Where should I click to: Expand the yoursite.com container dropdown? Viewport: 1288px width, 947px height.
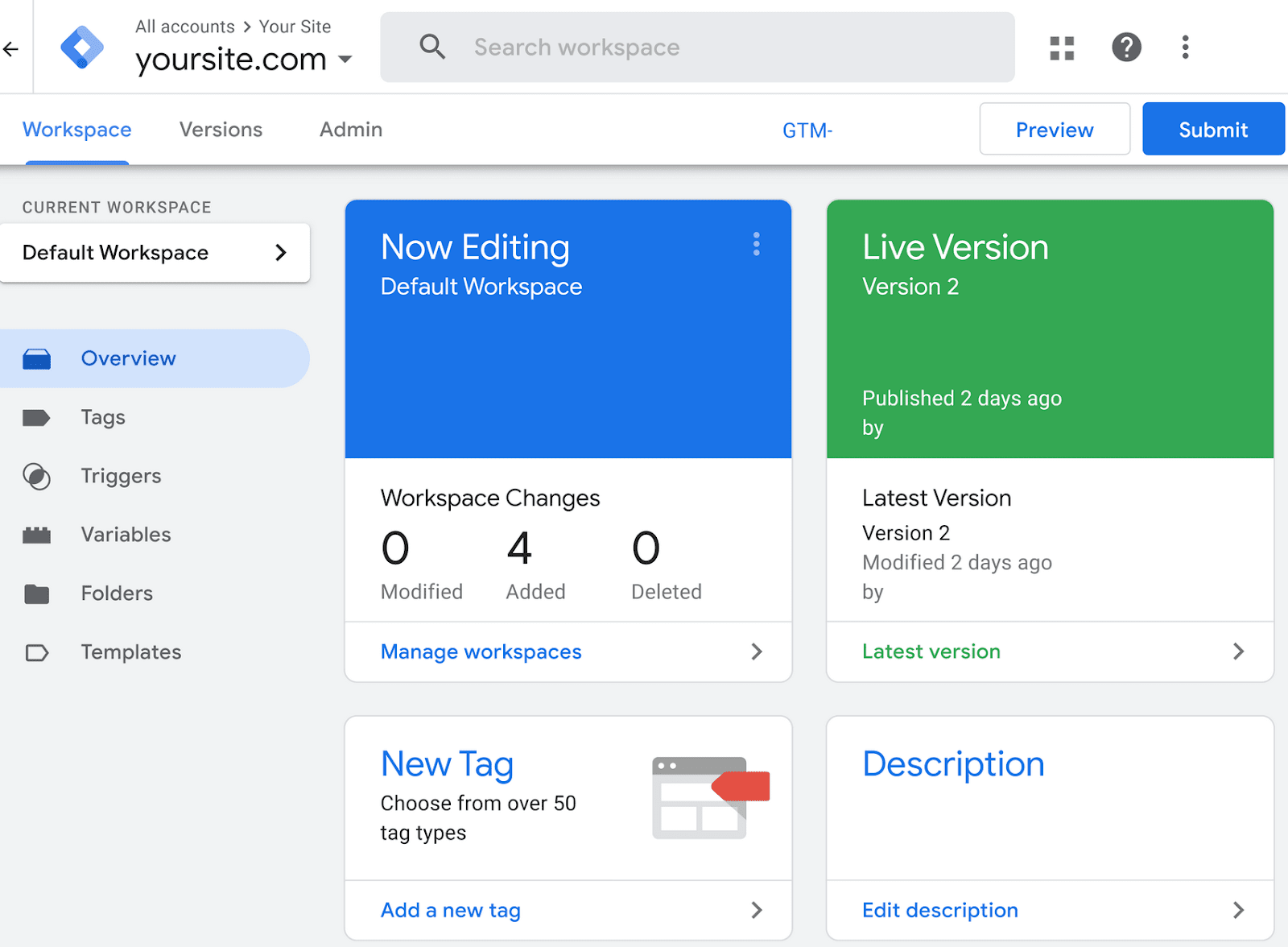click(x=345, y=60)
